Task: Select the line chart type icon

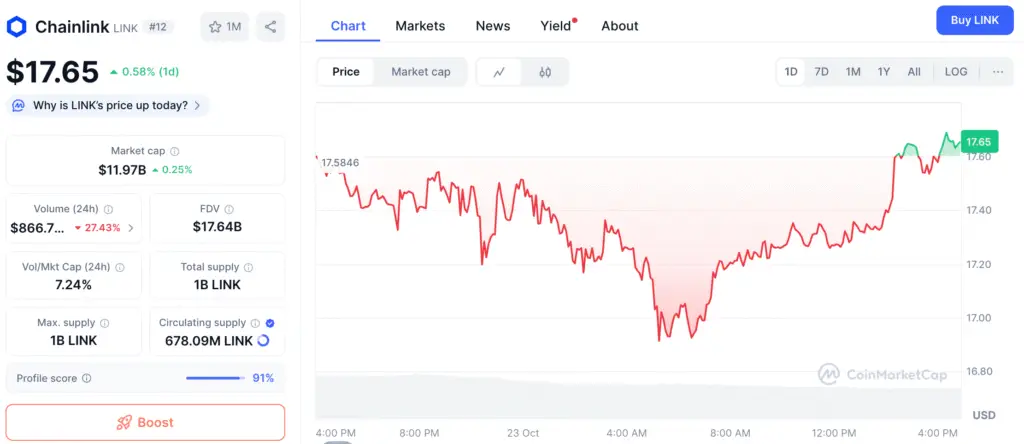Action: pos(499,72)
